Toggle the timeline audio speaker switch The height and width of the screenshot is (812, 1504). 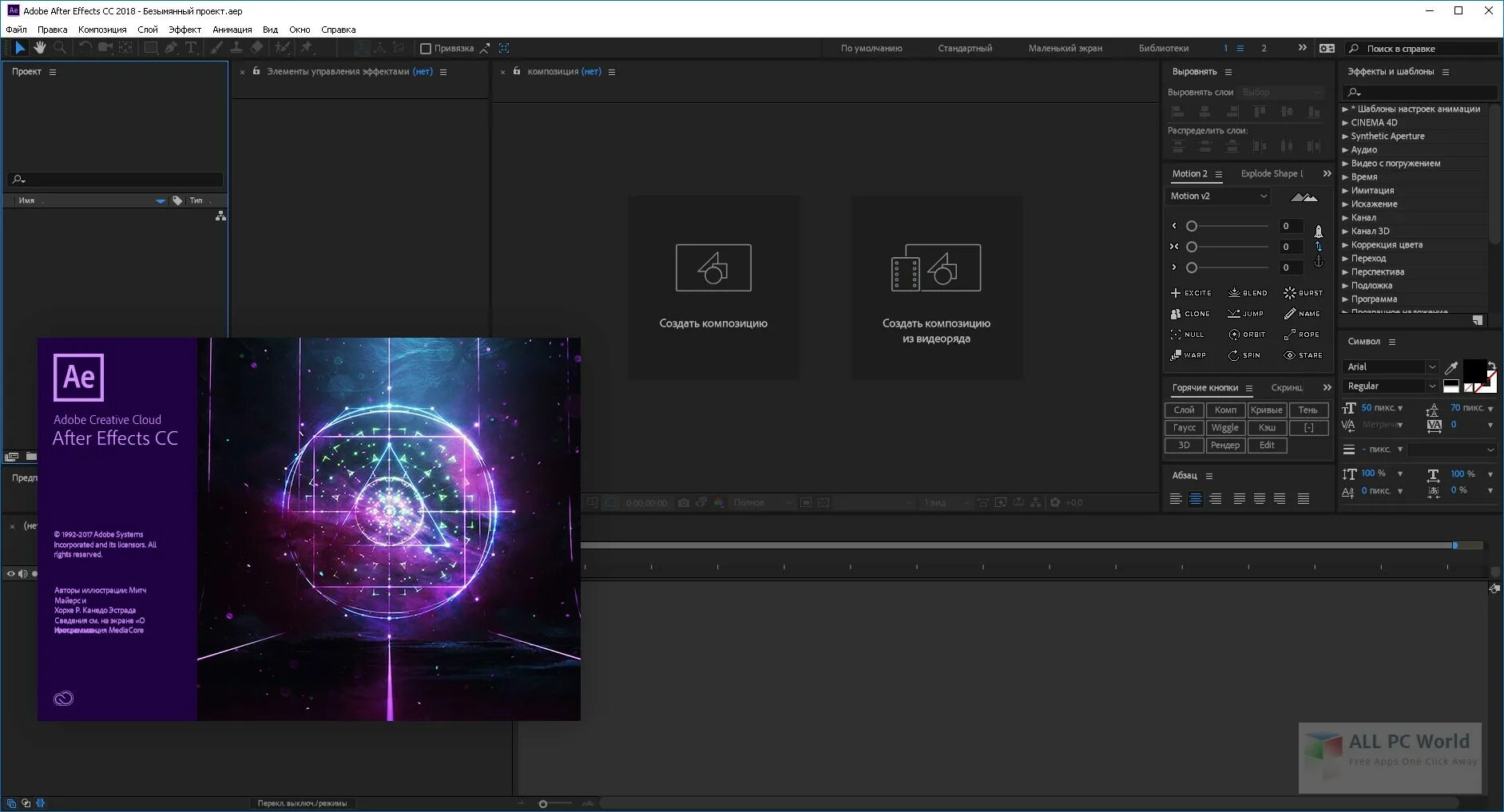(22, 573)
